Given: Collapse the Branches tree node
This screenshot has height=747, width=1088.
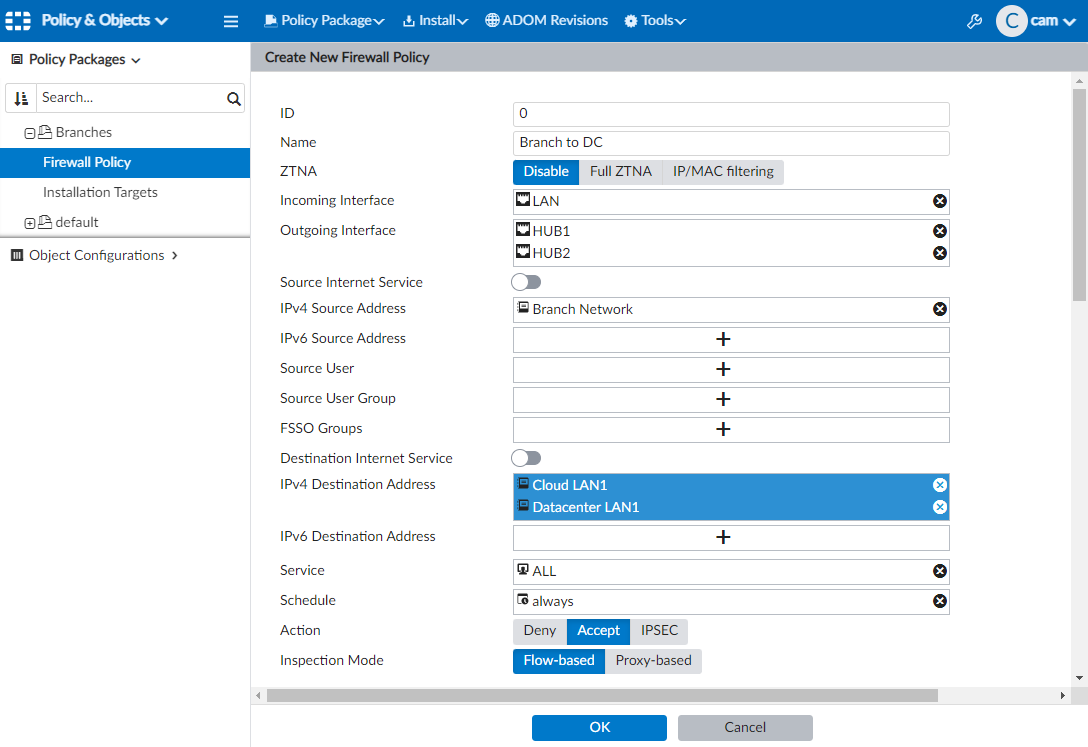Looking at the screenshot, I should pyautogui.click(x=30, y=133).
